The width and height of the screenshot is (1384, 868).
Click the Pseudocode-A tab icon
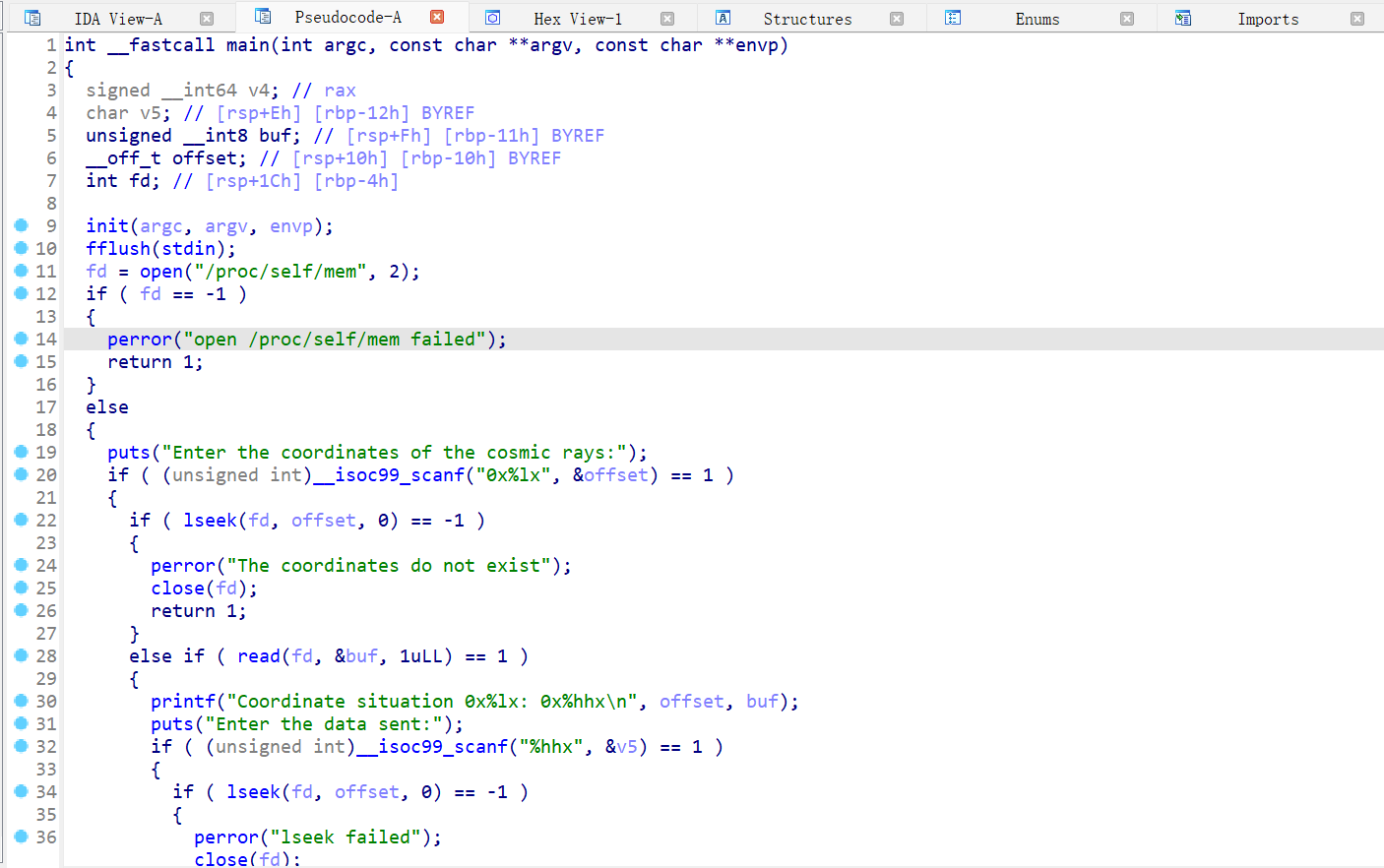coord(263,17)
